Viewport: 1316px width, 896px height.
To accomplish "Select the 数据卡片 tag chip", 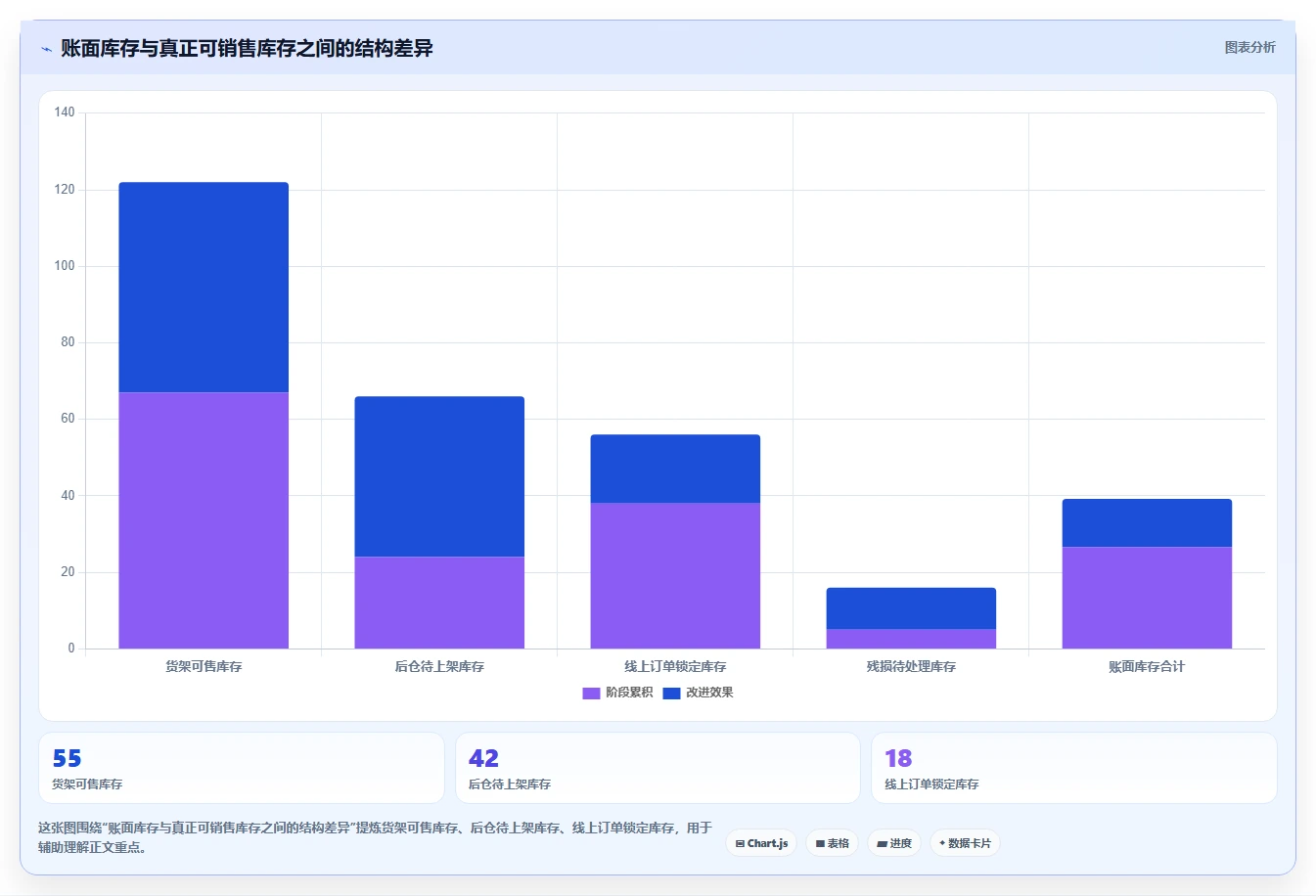I will pos(965,843).
